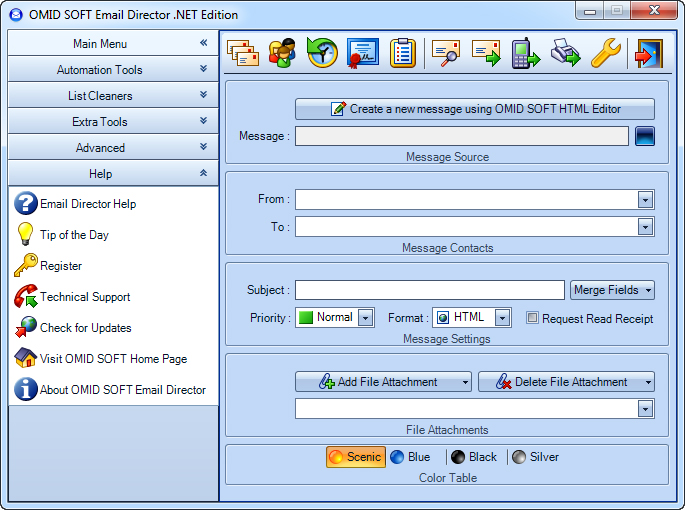Image resolution: width=685 pixels, height=510 pixels.
Task: Minimize the Email Director window
Action: click(590, 11)
